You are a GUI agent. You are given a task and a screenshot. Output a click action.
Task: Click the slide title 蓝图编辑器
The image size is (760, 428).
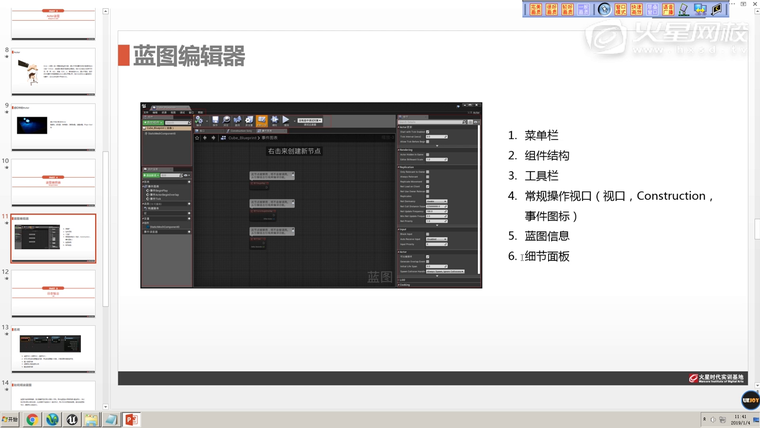click(189, 56)
